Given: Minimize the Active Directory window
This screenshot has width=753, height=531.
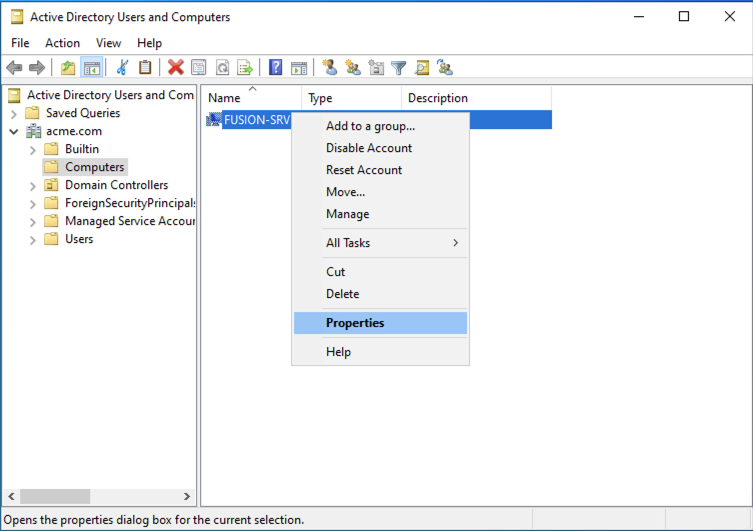Looking at the screenshot, I should (x=639, y=16).
